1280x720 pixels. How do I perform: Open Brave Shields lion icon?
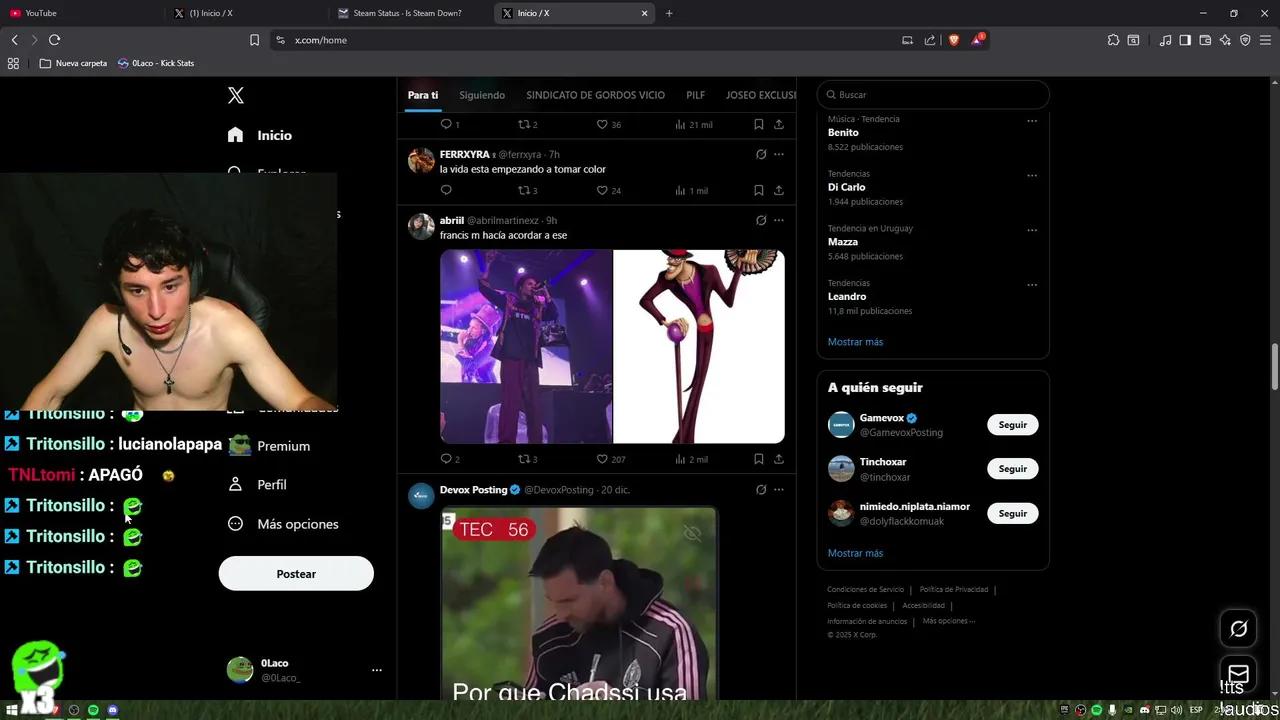(953, 40)
